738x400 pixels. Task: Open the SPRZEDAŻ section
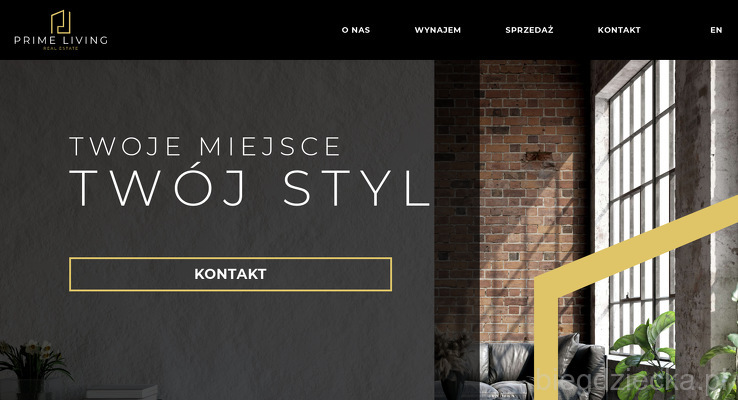(529, 30)
